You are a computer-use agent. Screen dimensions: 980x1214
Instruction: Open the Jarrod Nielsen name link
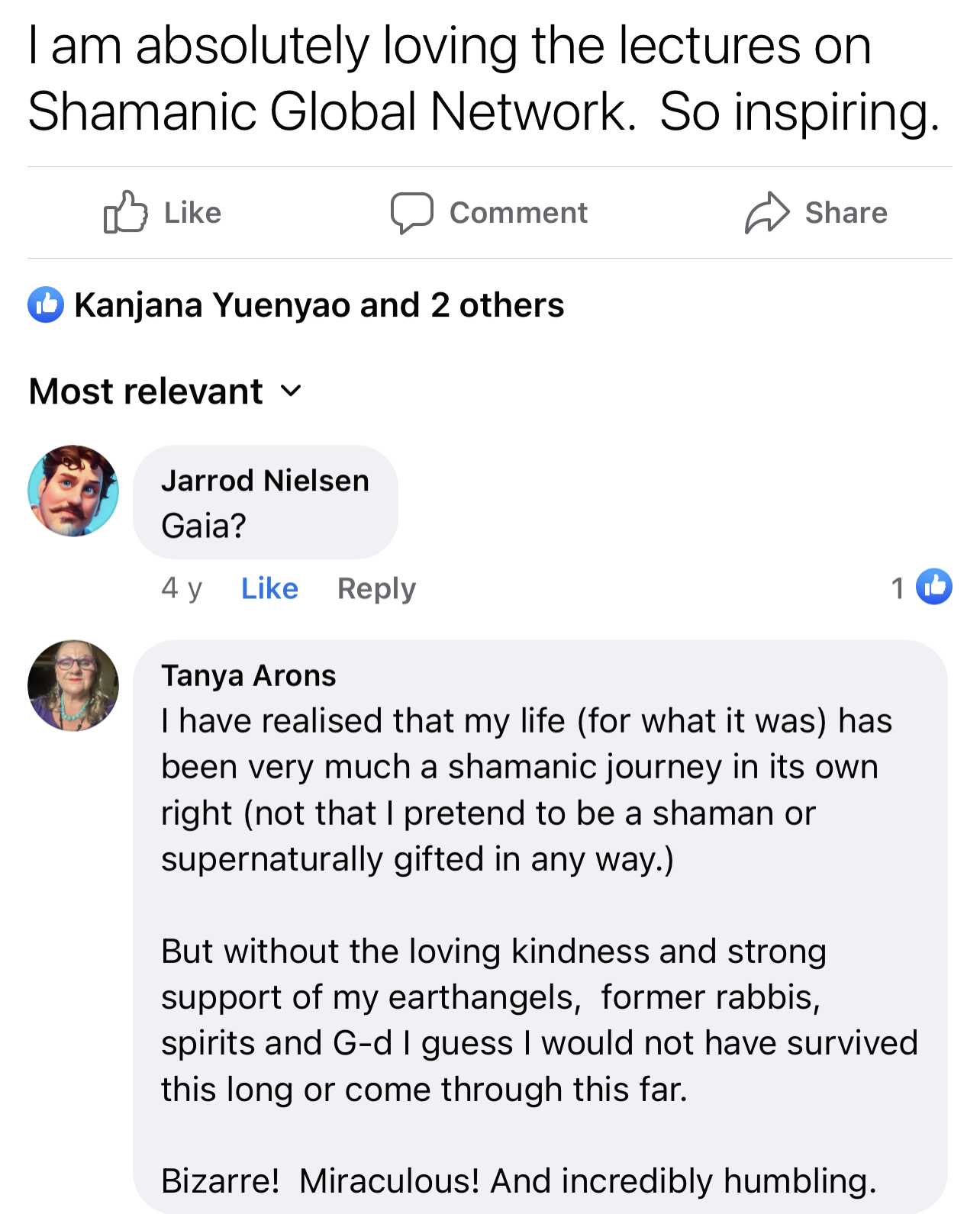[265, 481]
